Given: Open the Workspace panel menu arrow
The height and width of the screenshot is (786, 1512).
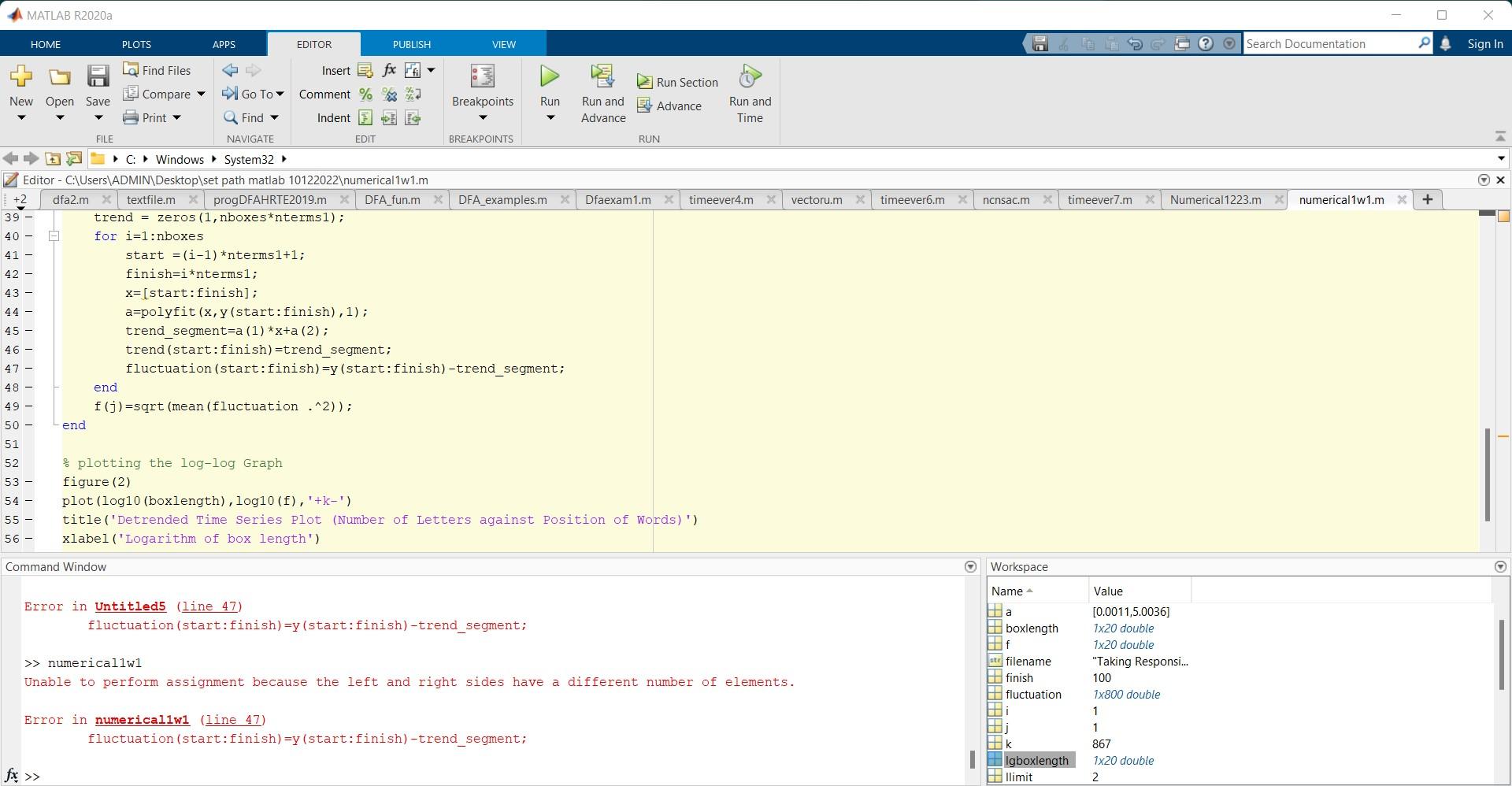Looking at the screenshot, I should tap(1499, 566).
